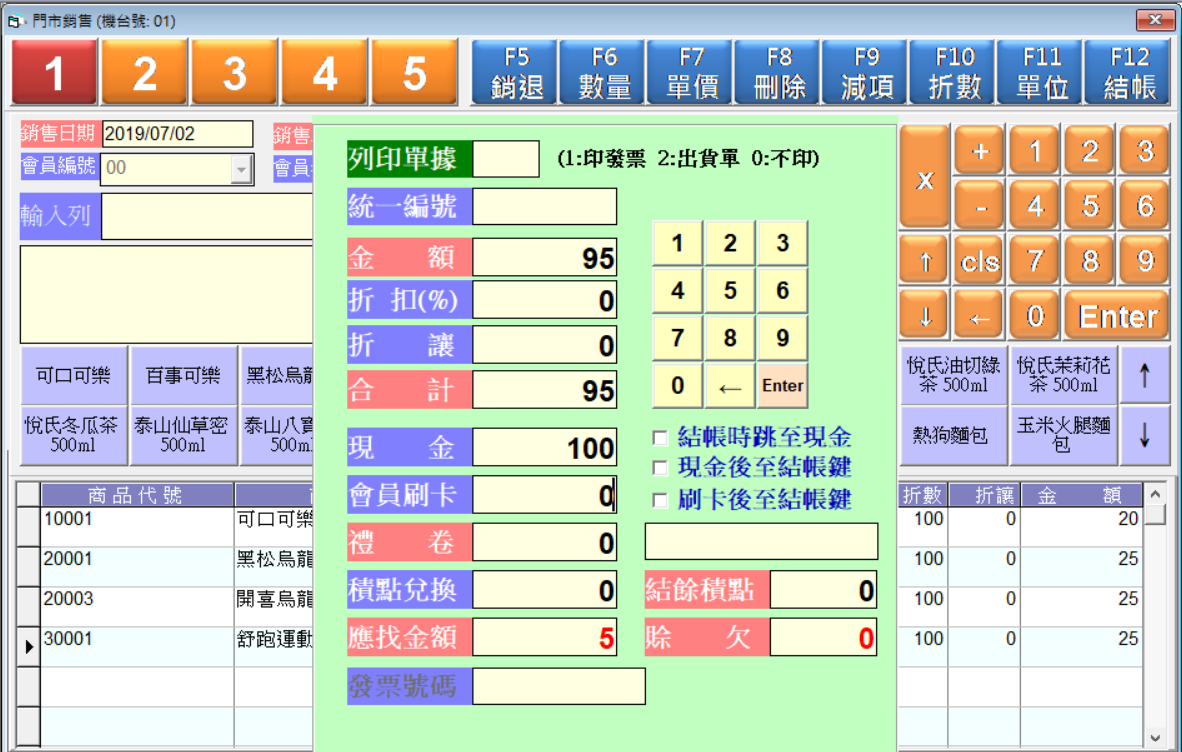
Task: Switch to orange tab 5
Action: [x=414, y=73]
